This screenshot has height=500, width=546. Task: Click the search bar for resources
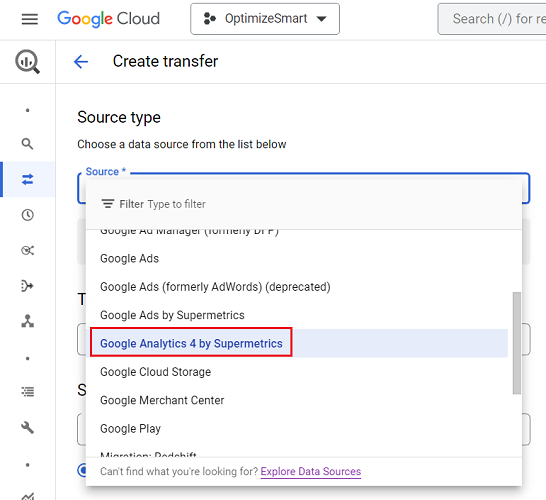(492, 19)
